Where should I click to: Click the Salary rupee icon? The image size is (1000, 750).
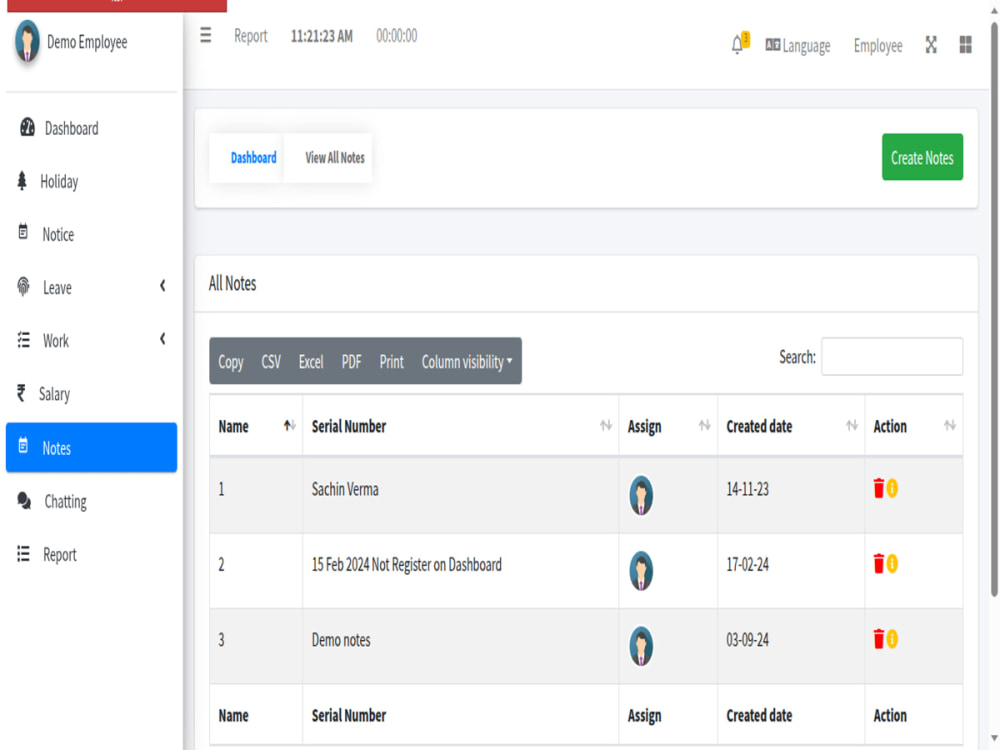pos(22,393)
